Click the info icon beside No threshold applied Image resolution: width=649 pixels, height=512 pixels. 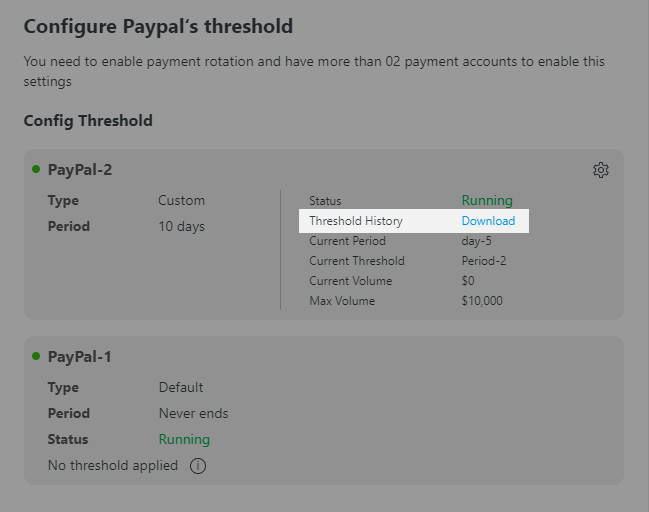pos(198,466)
